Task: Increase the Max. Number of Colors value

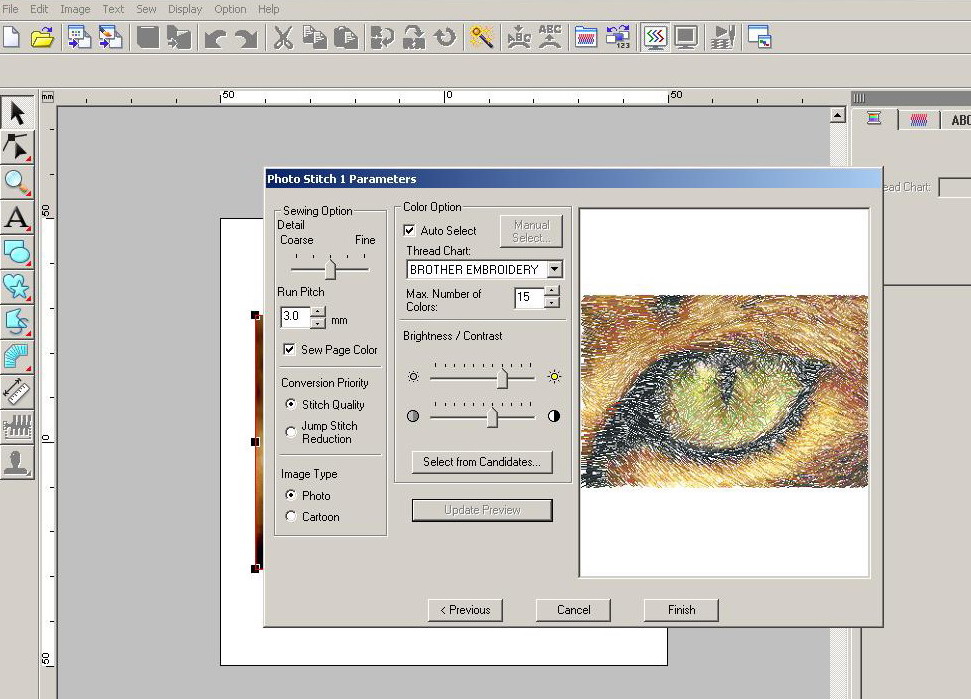Action: (x=552, y=291)
